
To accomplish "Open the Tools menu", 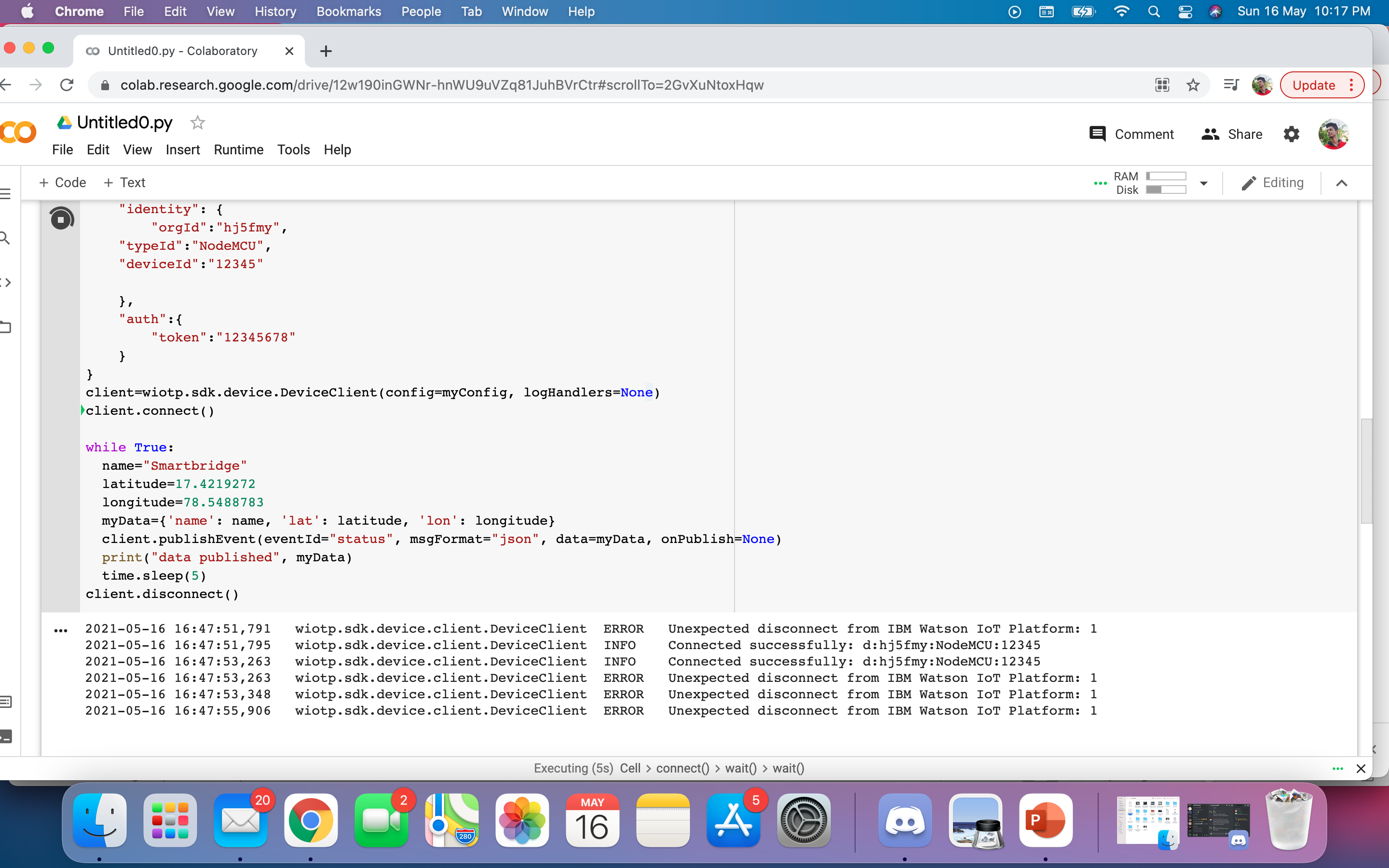I will [293, 150].
